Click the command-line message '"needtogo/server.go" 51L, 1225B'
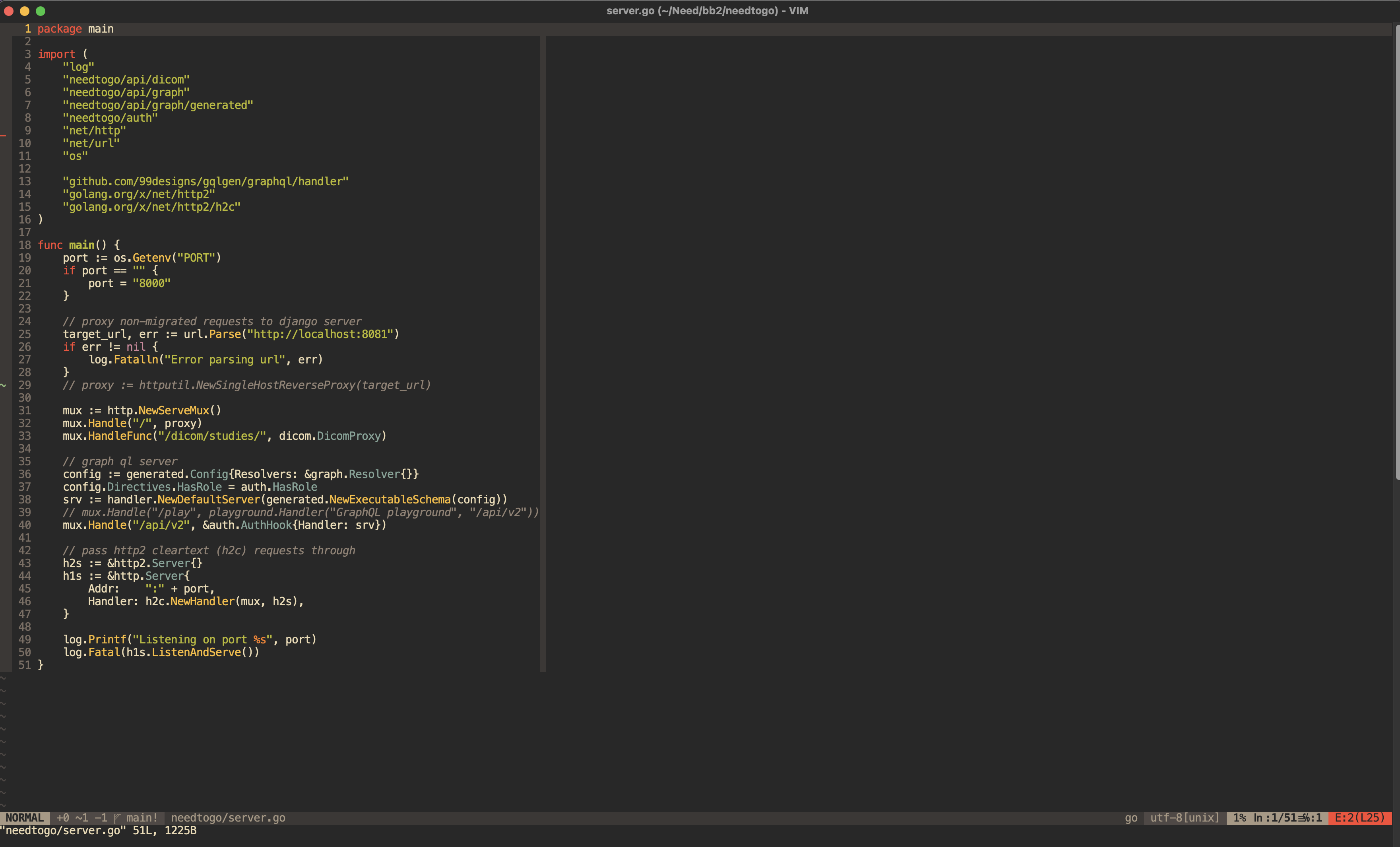Image resolution: width=1400 pixels, height=847 pixels. pos(98,831)
